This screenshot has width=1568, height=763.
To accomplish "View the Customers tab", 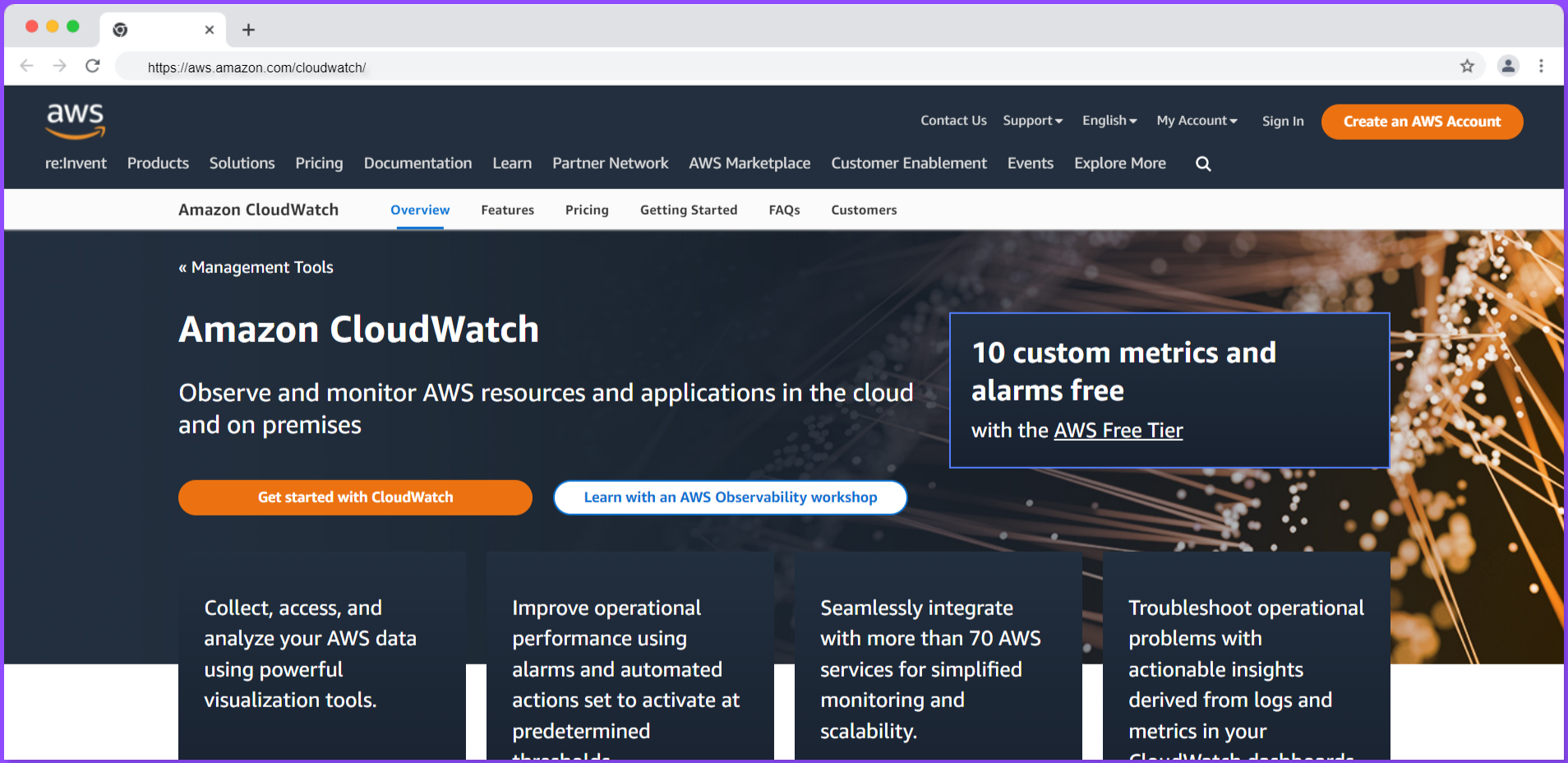I will [864, 210].
